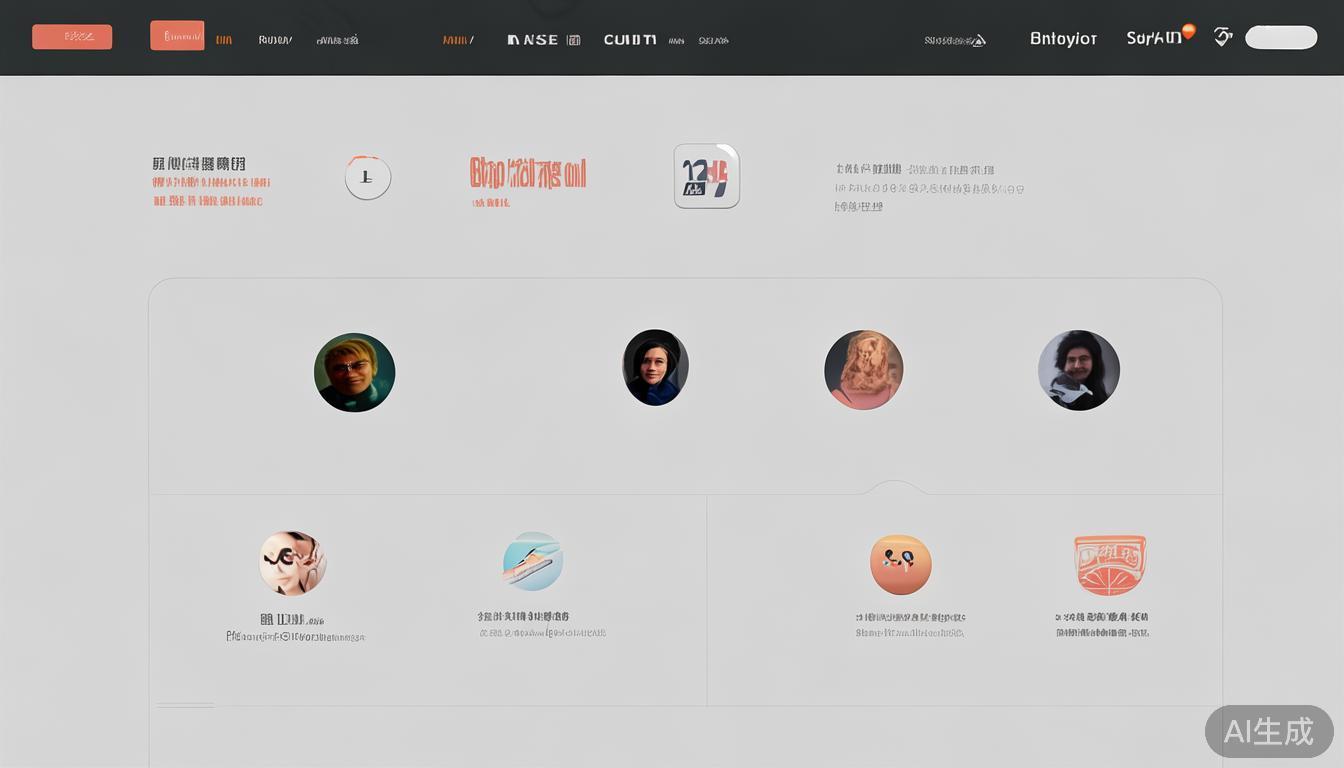
Task: Switch to the CUIT menu item
Action: (628, 40)
